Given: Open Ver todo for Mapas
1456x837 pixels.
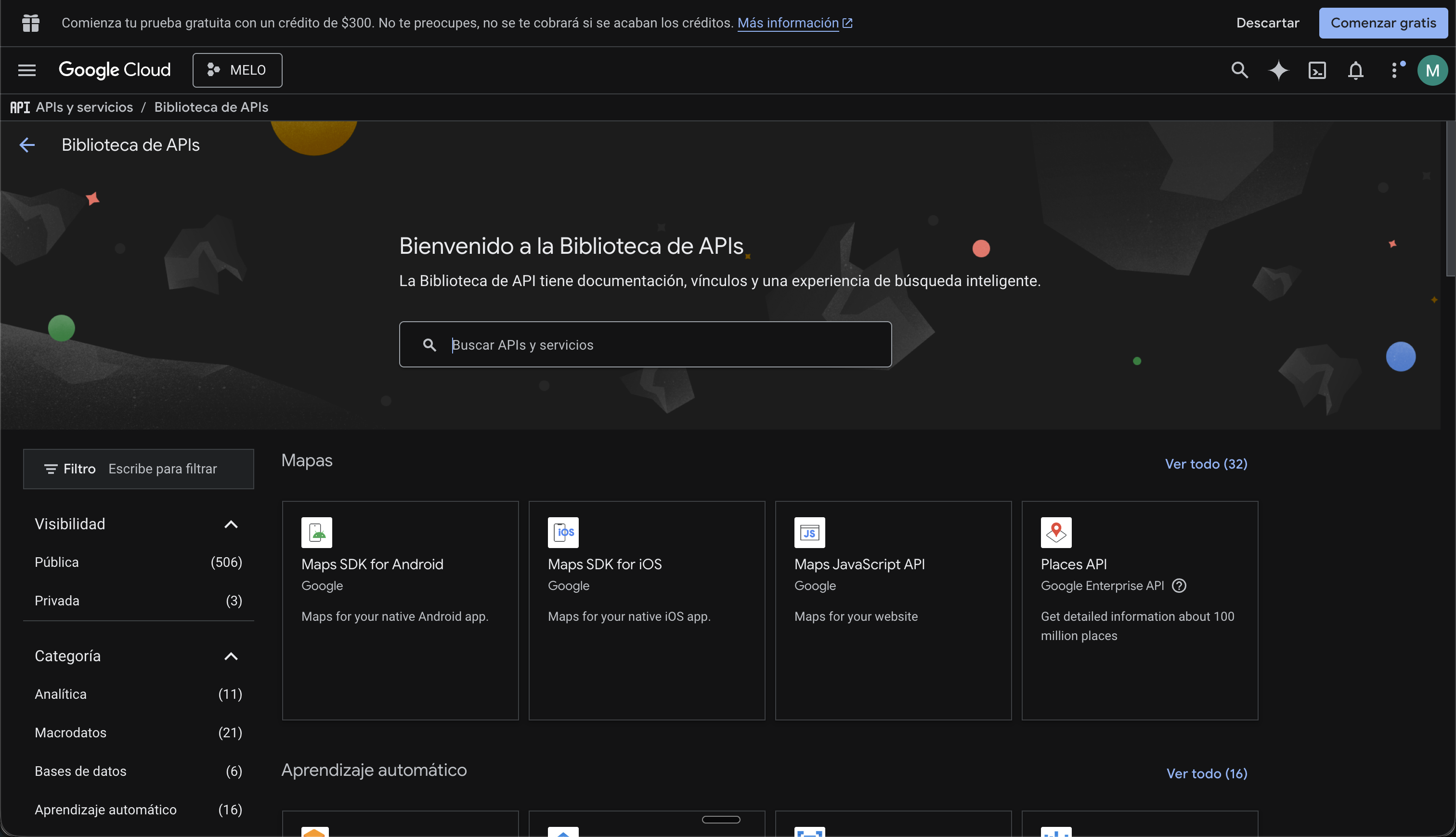Looking at the screenshot, I should coord(1206,464).
